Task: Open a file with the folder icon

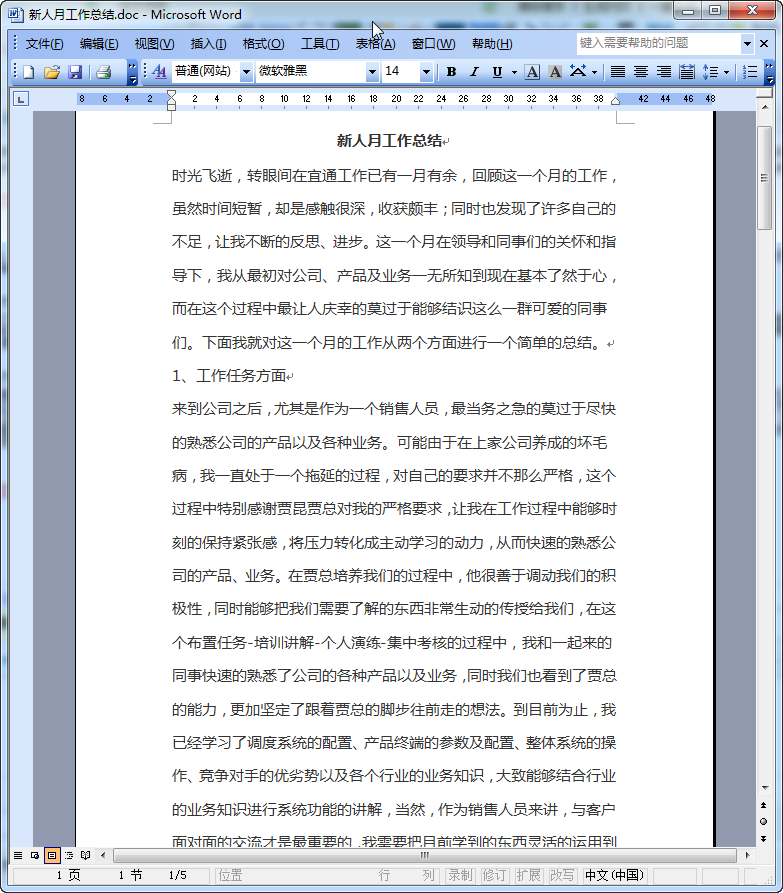Action: [51, 72]
